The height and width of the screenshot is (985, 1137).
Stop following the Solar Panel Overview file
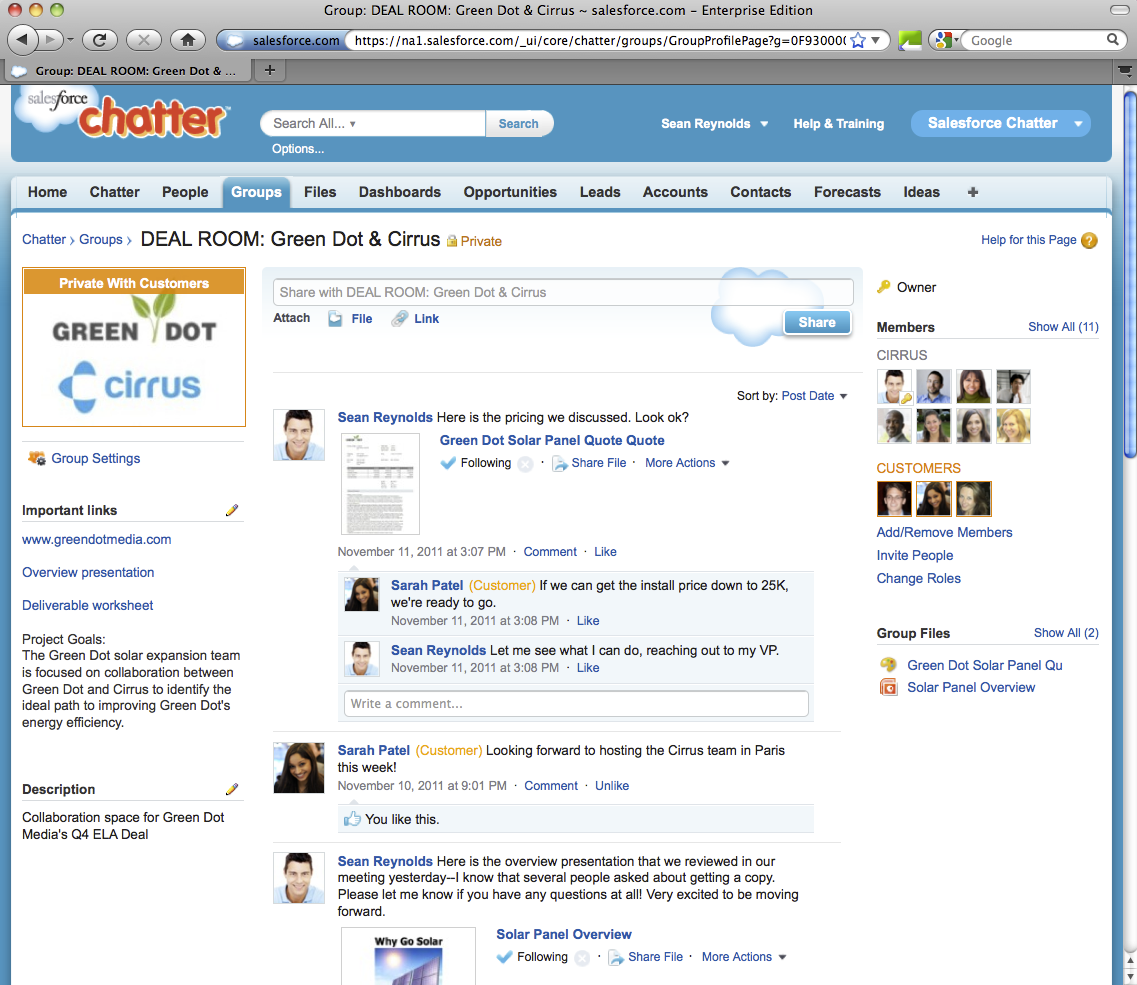582,958
